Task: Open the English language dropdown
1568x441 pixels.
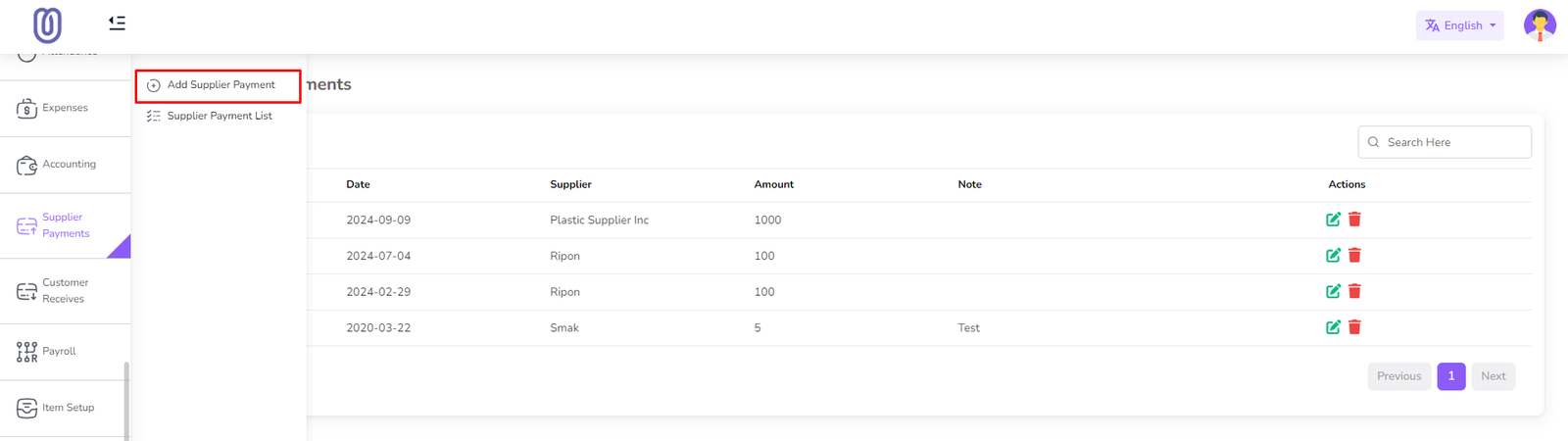Action: pyautogui.click(x=1459, y=25)
